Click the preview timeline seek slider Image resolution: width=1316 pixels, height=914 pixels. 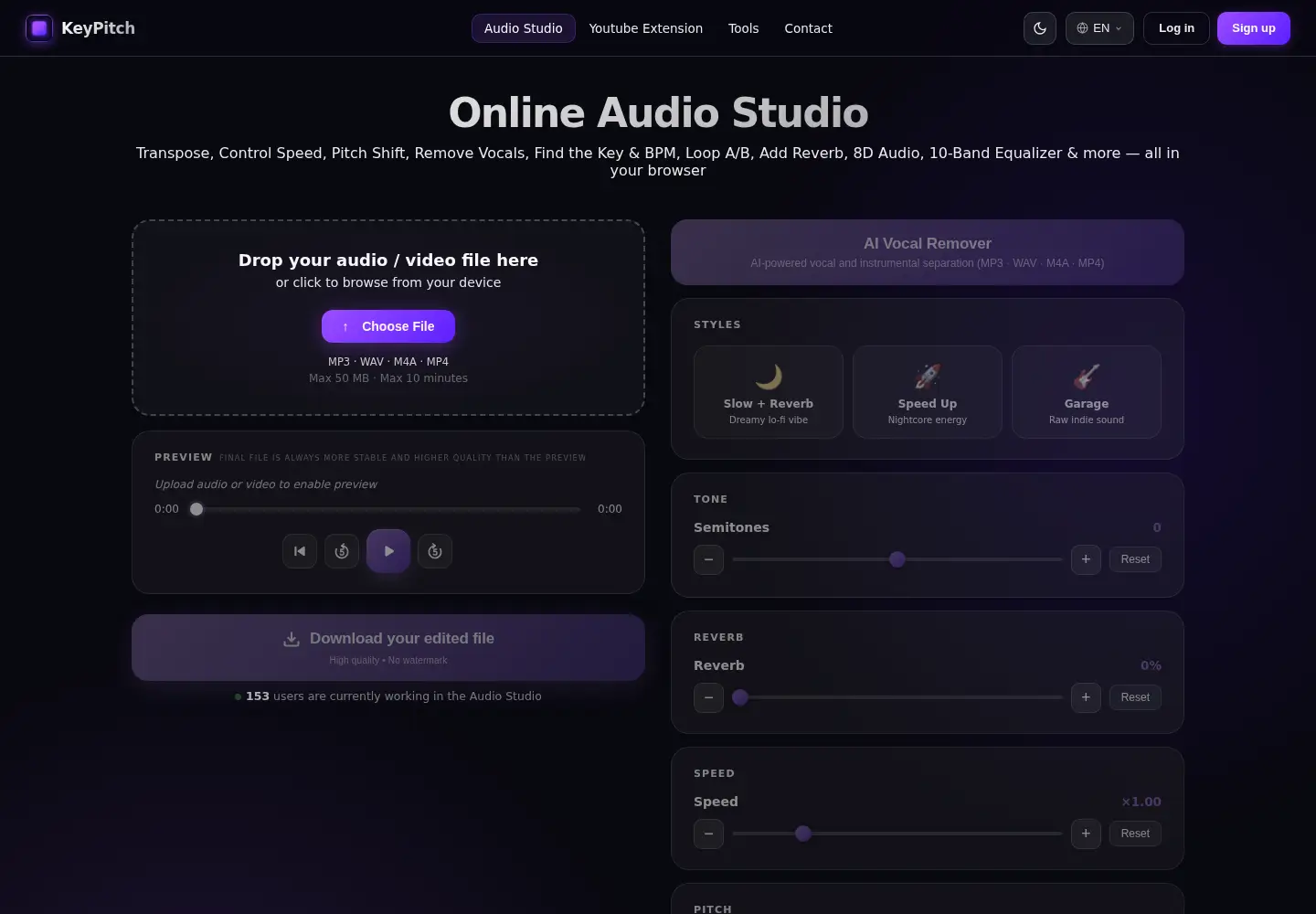click(x=388, y=509)
